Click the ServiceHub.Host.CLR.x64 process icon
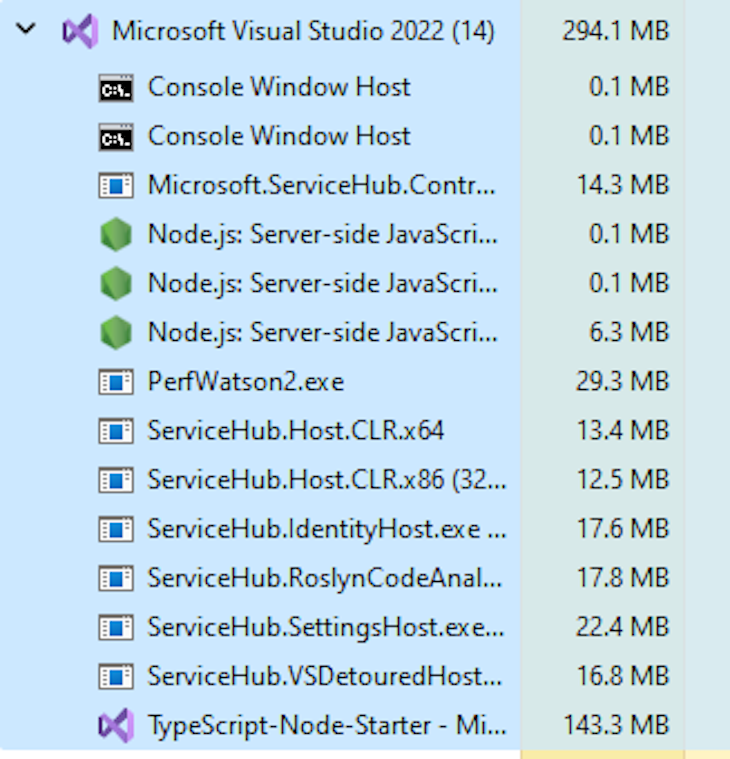The width and height of the screenshot is (730, 759). pyautogui.click(x=116, y=431)
